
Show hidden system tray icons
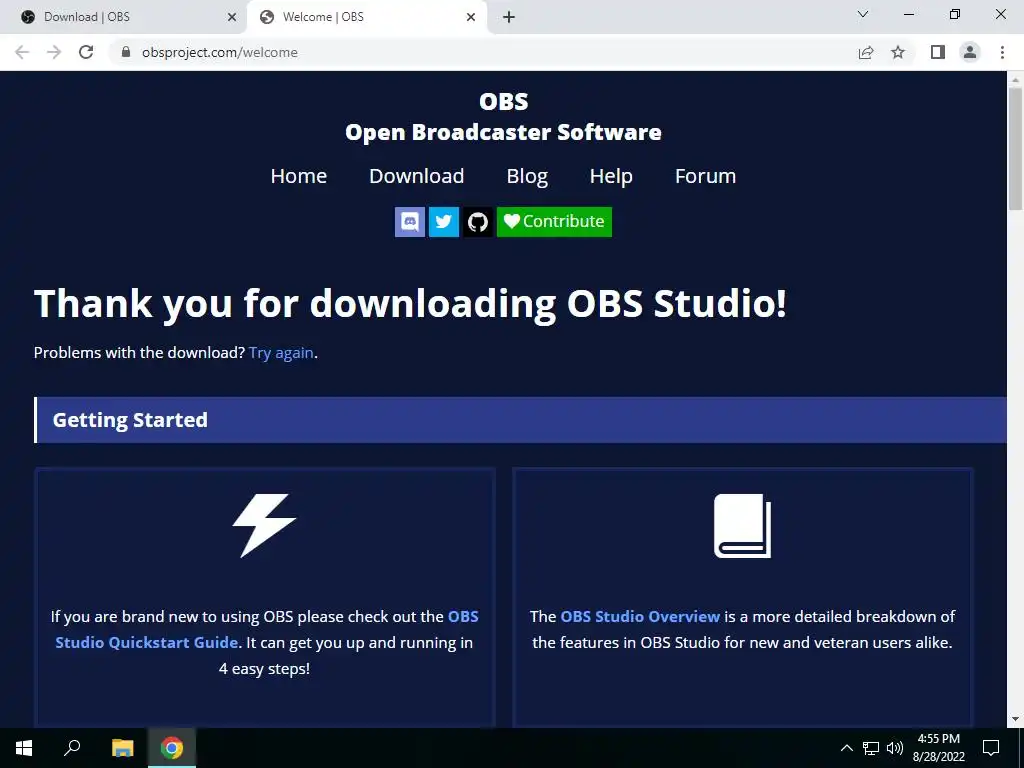[x=846, y=748]
